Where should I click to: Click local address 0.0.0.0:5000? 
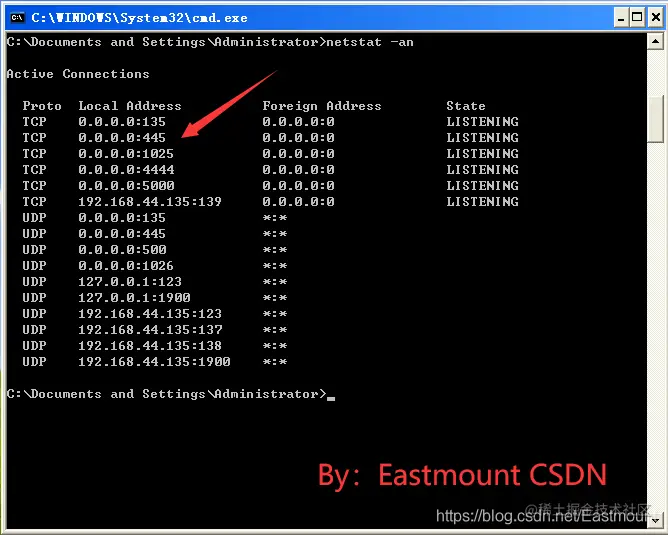(x=126, y=186)
